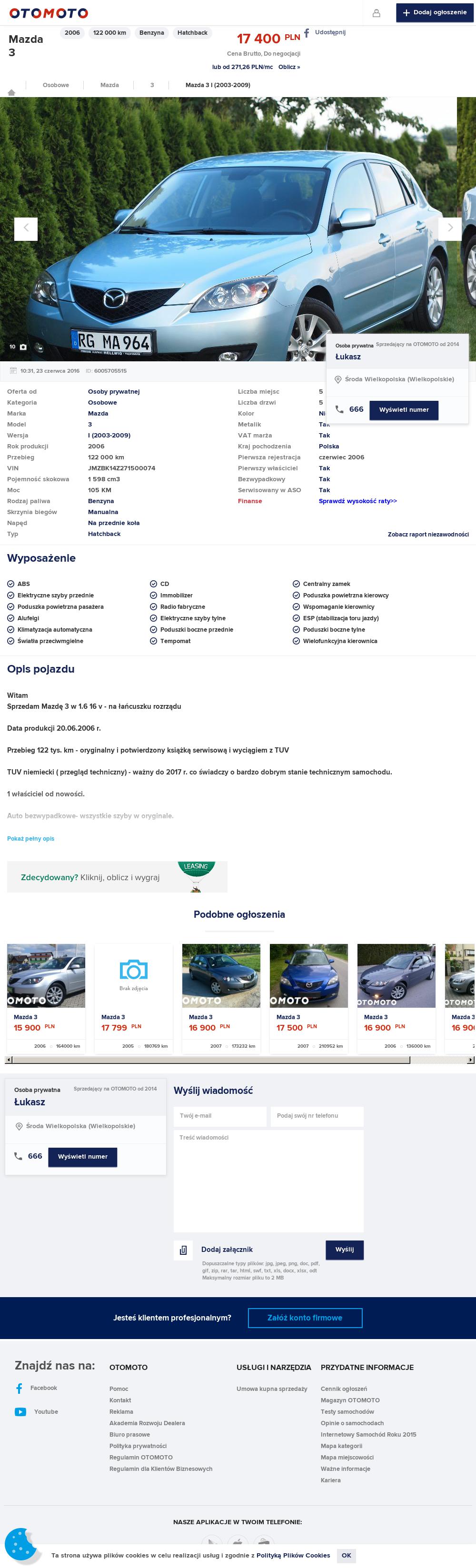This screenshot has width=476, height=1568.
Task: Click the attachment icon beside Dodaj załącznik
Action: 183,1250
